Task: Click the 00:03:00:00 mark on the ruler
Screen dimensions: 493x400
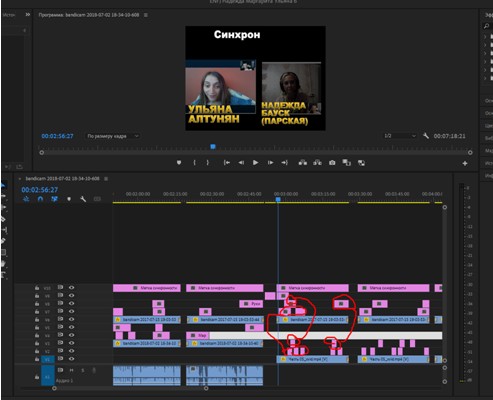Action: click(286, 194)
